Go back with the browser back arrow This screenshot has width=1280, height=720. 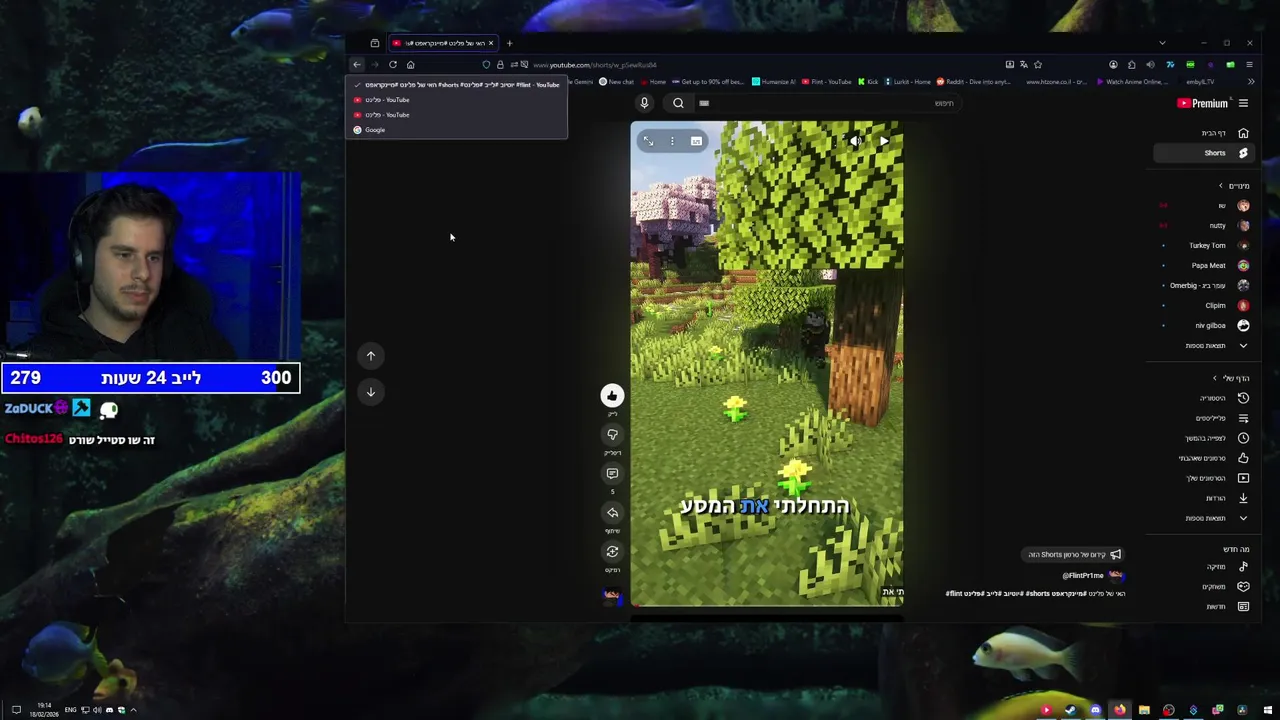click(x=357, y=65)
